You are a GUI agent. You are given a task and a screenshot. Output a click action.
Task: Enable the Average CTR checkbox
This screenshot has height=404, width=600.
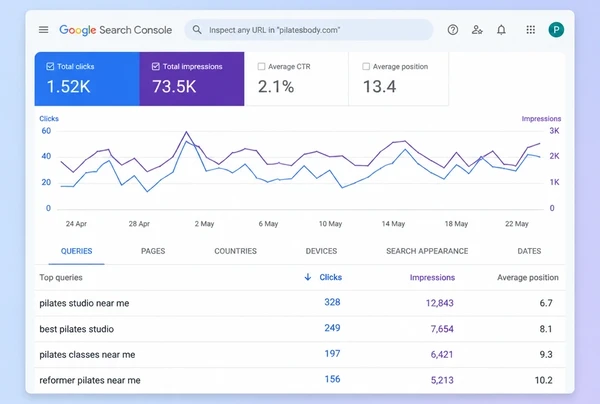pos(261,67)
